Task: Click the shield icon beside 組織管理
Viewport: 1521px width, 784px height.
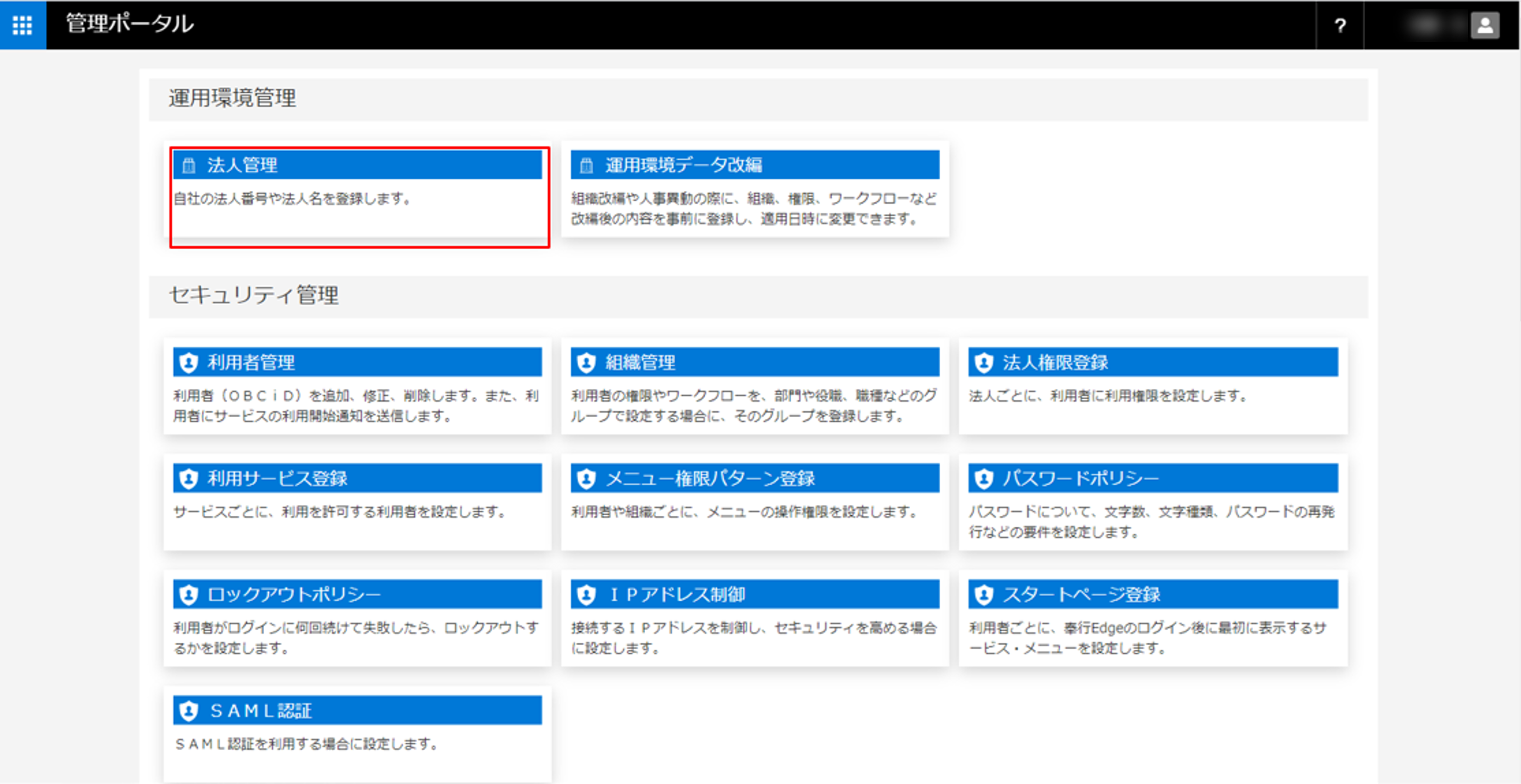Action: click(x=586, y=363)
